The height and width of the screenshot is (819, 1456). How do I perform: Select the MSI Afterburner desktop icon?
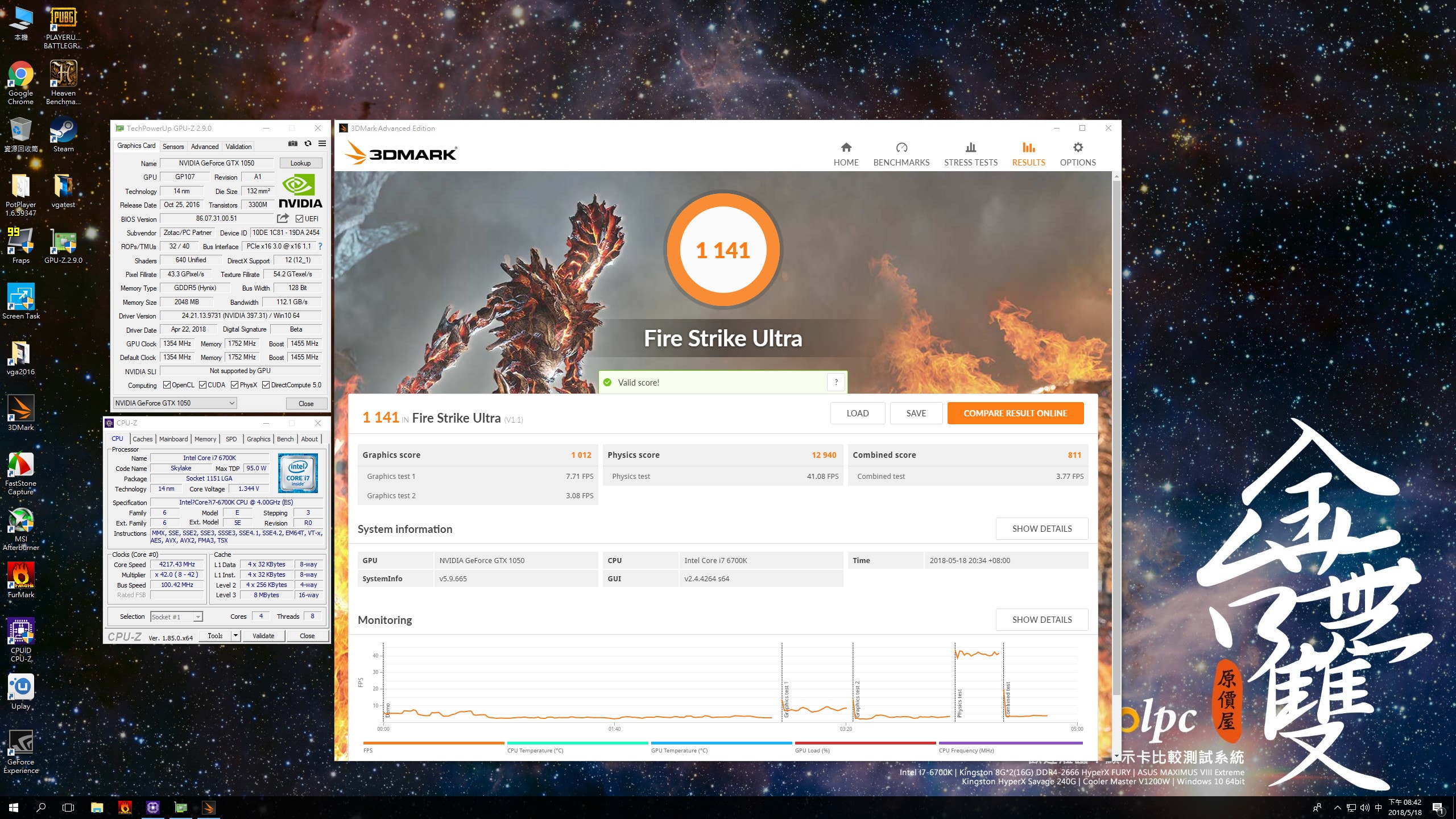click(x=20, y=530)
